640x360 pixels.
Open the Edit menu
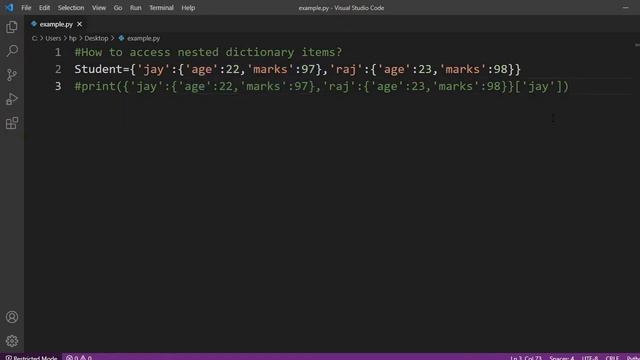click(x=44, y=8)
